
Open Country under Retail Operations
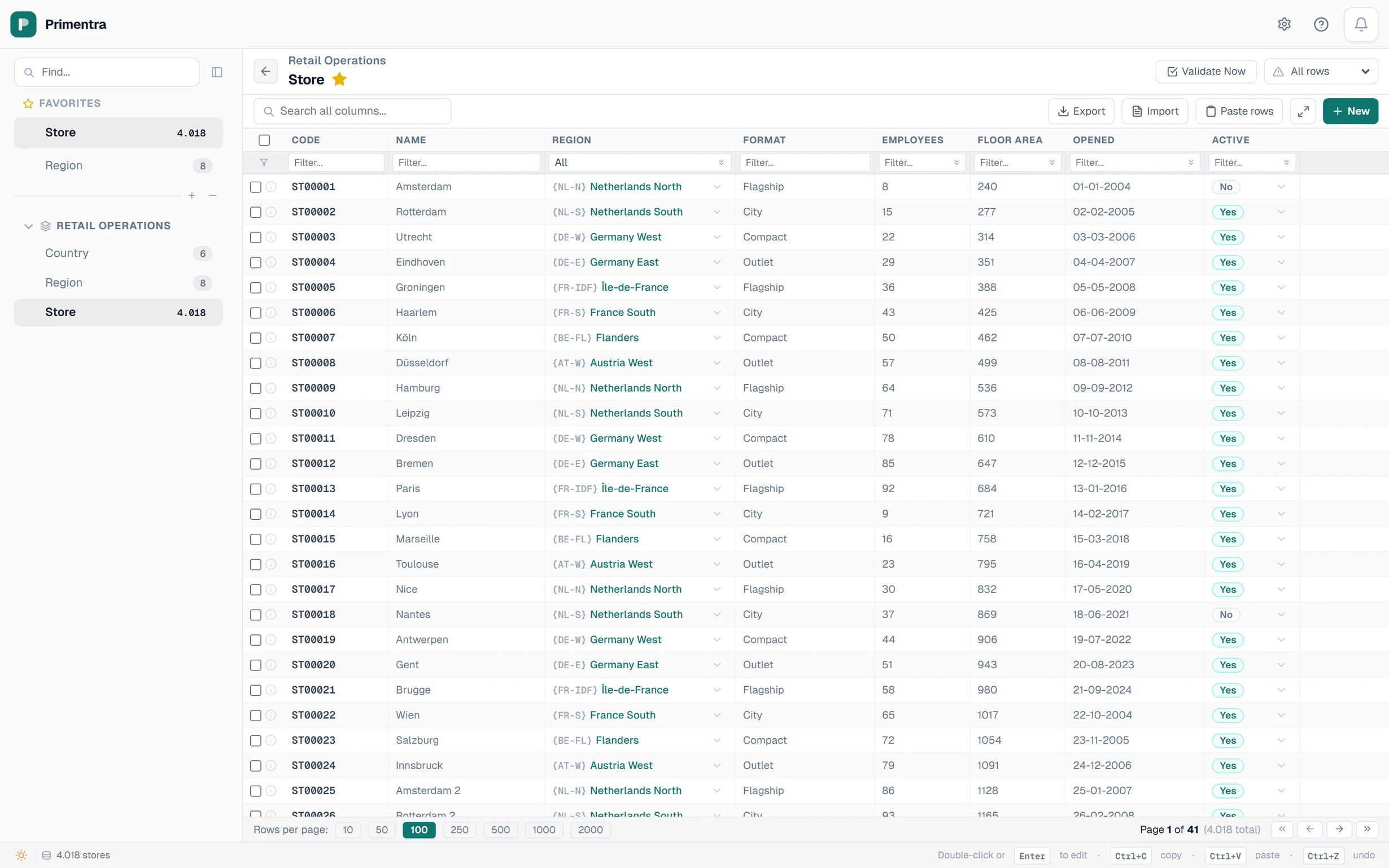coord(118,253)
